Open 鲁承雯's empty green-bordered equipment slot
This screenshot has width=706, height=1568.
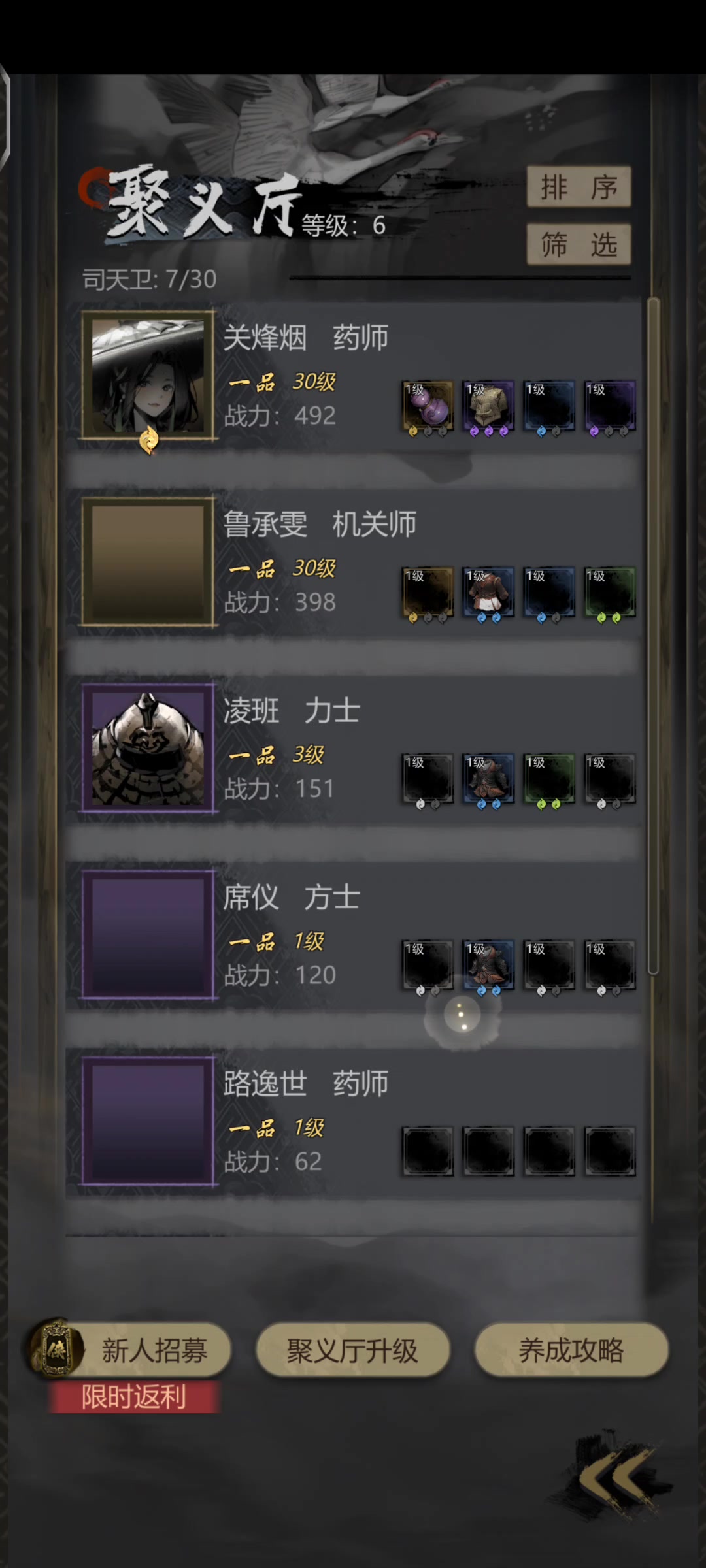(610, 593)
